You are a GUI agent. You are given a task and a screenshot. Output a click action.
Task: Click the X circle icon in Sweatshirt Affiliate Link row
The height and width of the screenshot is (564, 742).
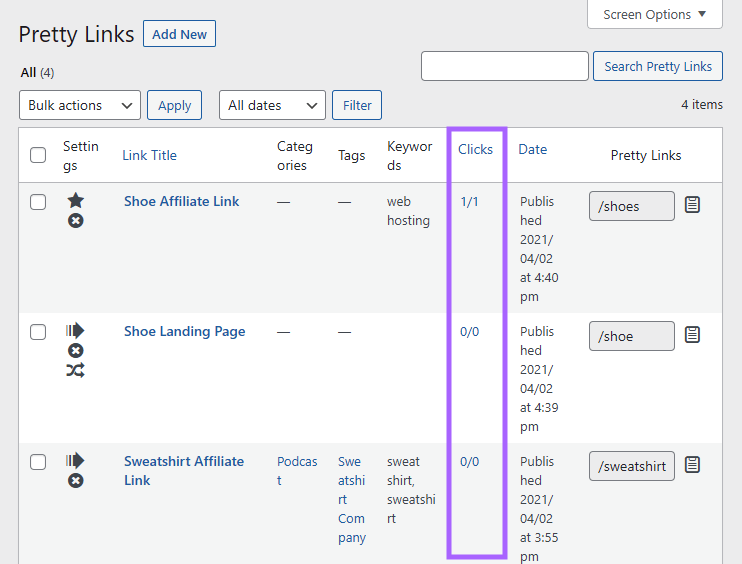[76, 481]
